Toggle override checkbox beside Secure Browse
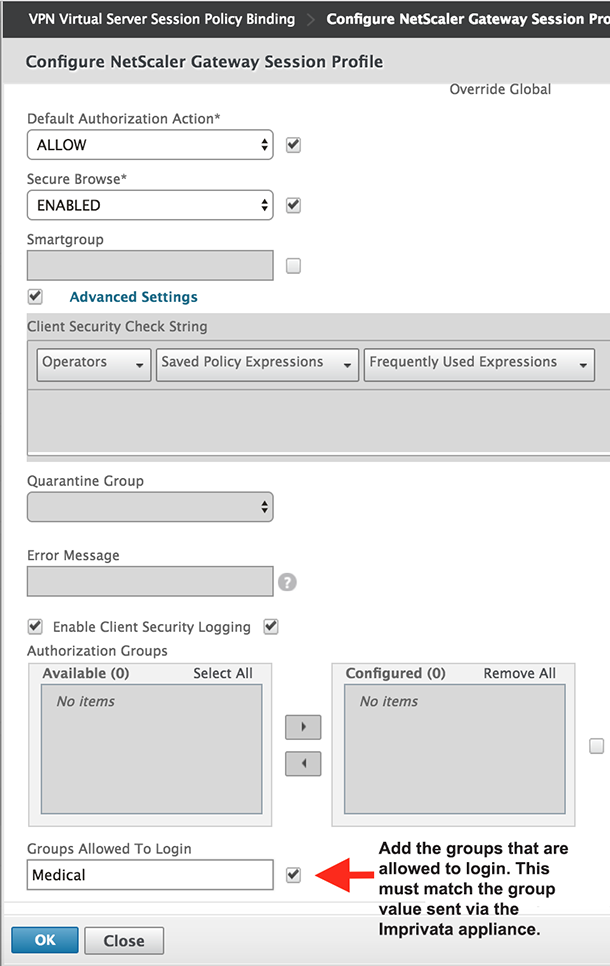This screenshot has width=610, height=966. tap(293, 205)
